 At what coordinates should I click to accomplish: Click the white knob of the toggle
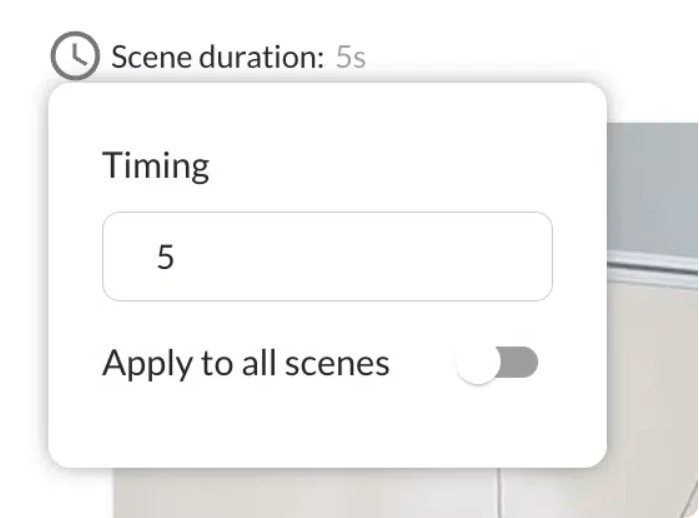coord(478,364)
